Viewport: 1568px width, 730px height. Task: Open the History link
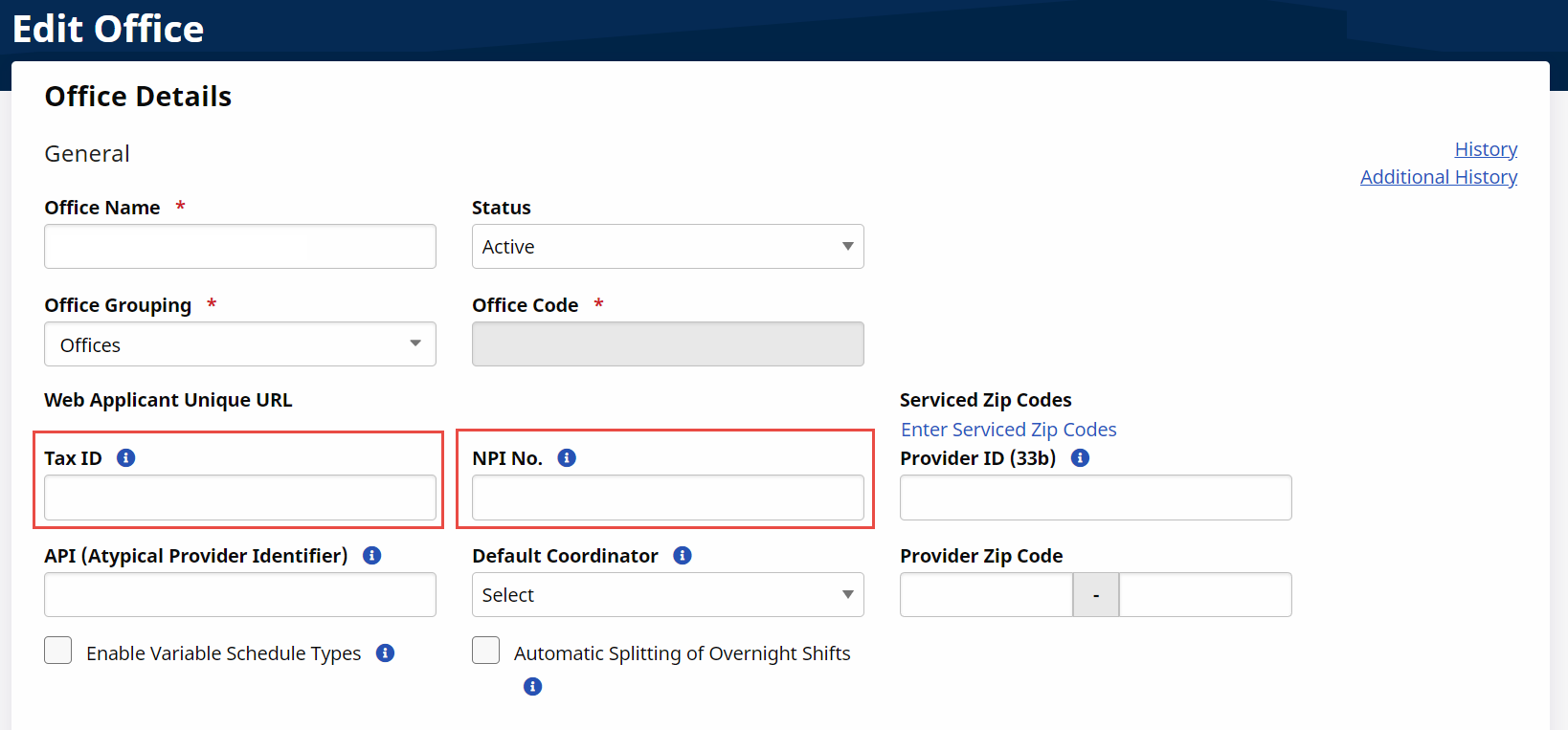[1486, 149]
